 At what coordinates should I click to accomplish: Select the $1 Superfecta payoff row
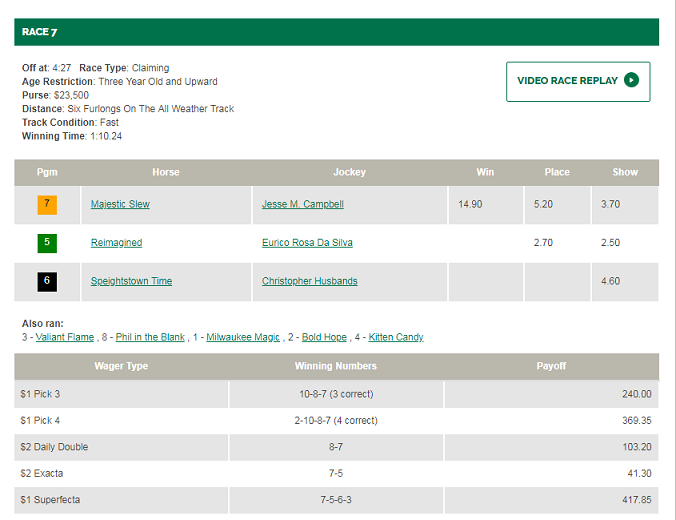coord(336,499)
